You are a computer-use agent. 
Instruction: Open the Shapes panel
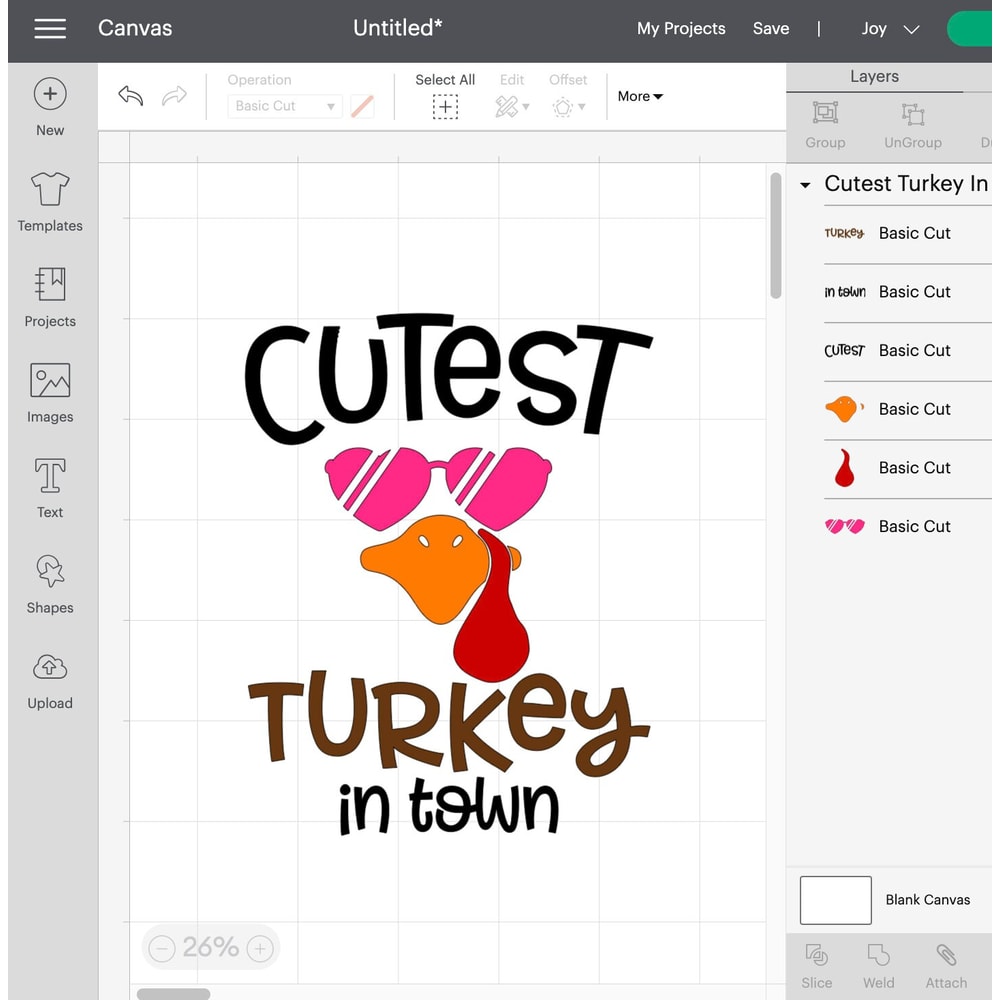(49, 582)
